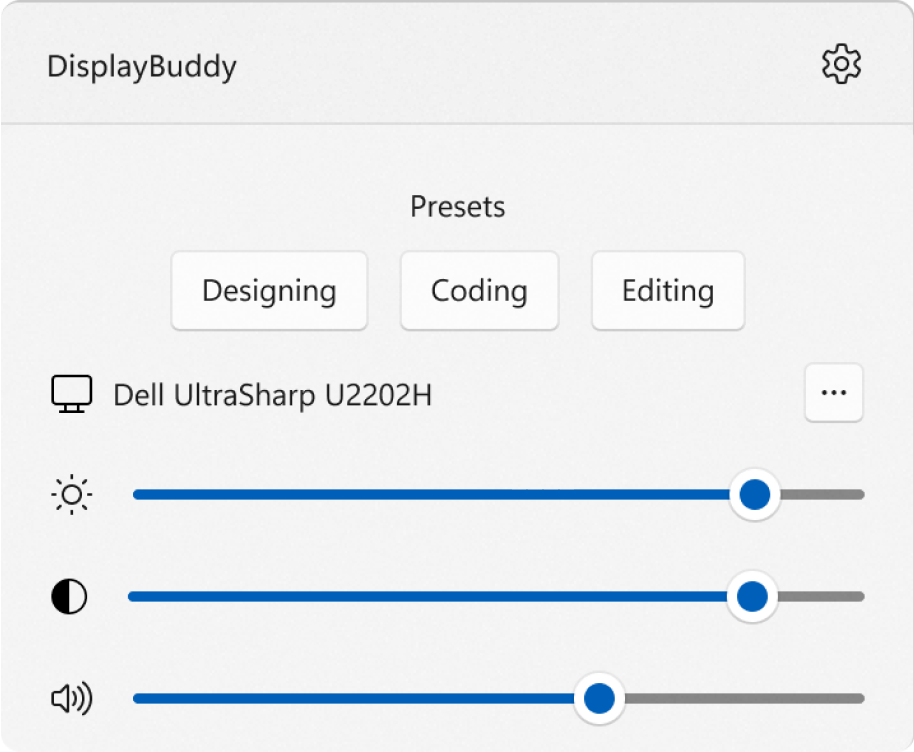The width and height of the screenshot is (914, 752).
Task: Click the monitor icon beside Dell UltraSharp
Action: [71, 394]
